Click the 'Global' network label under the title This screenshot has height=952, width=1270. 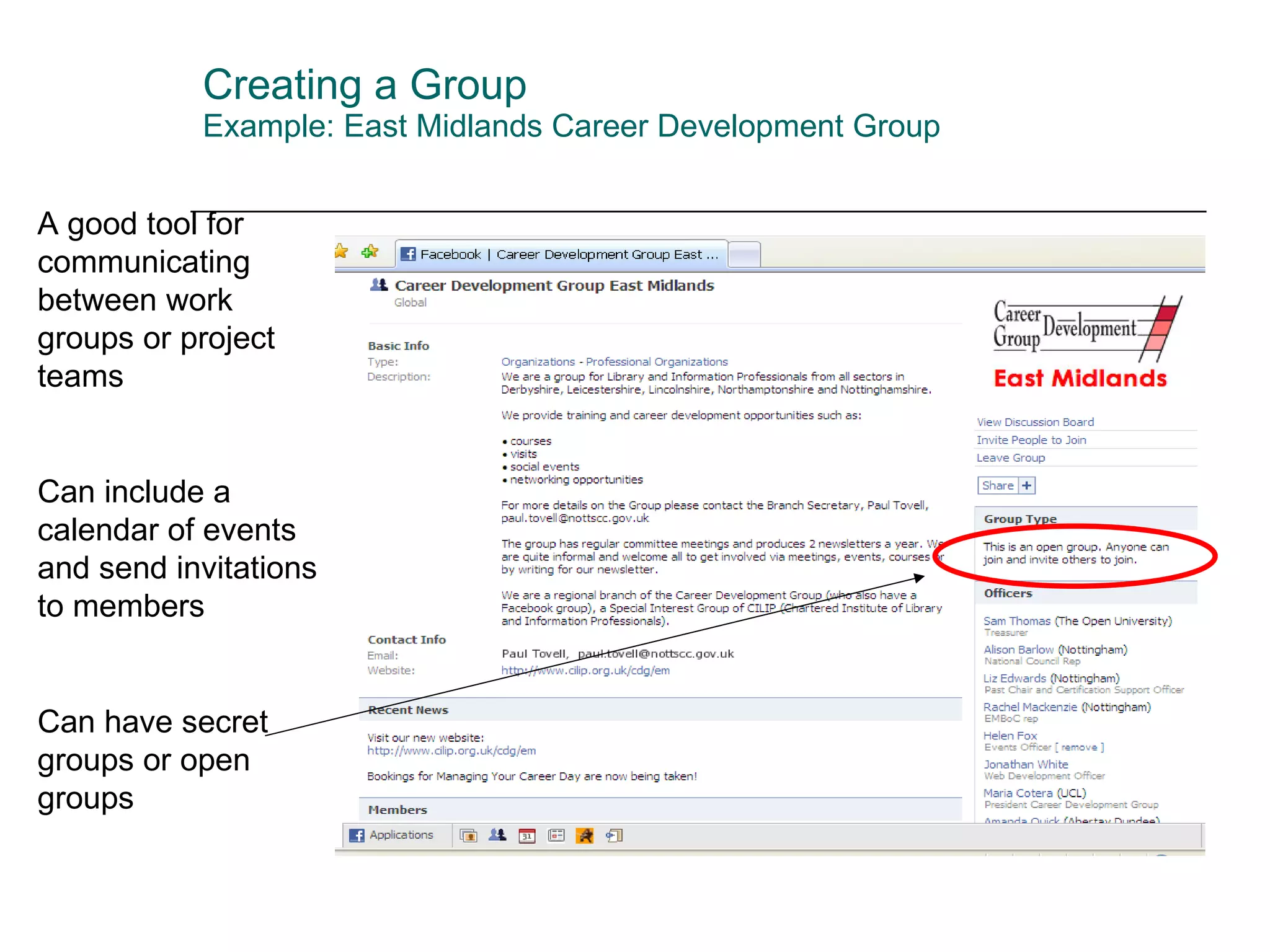coord(411,302)
